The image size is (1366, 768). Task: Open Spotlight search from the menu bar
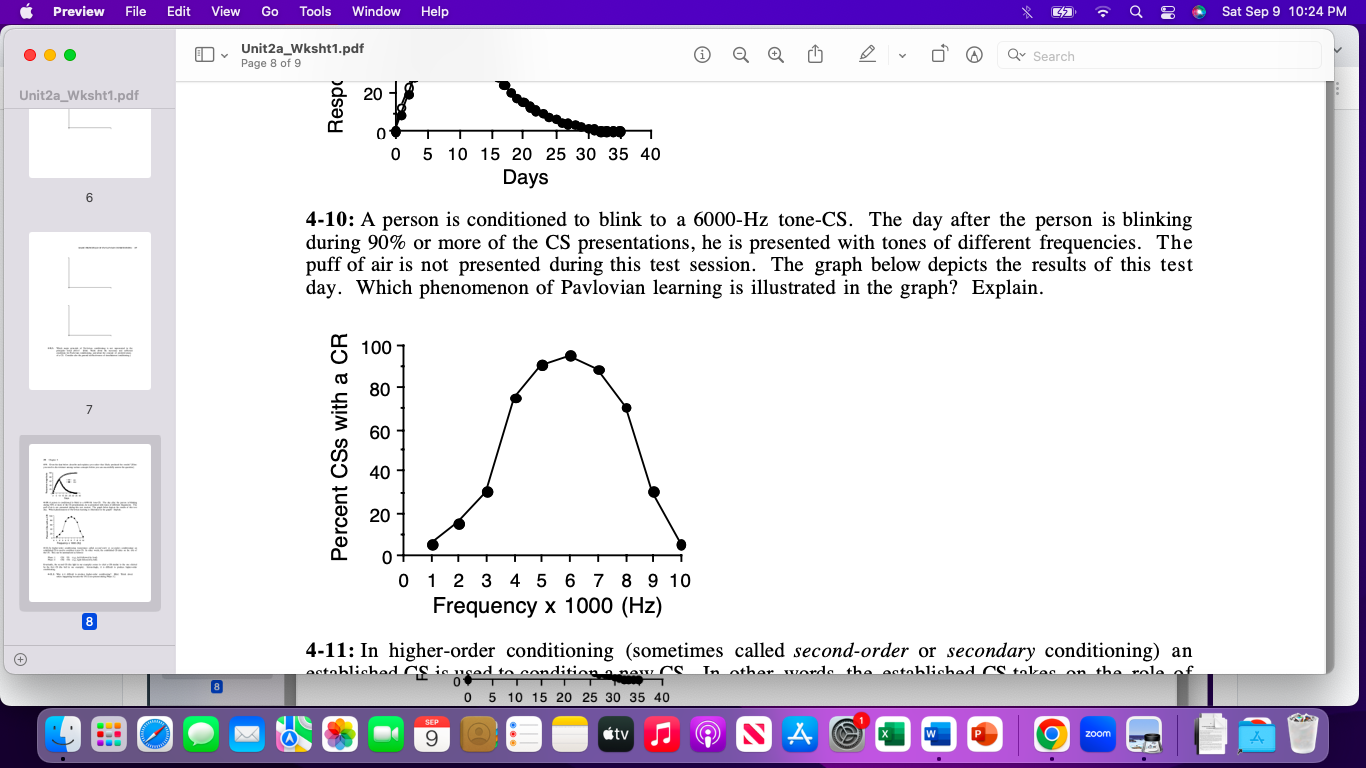[1134, 12]
